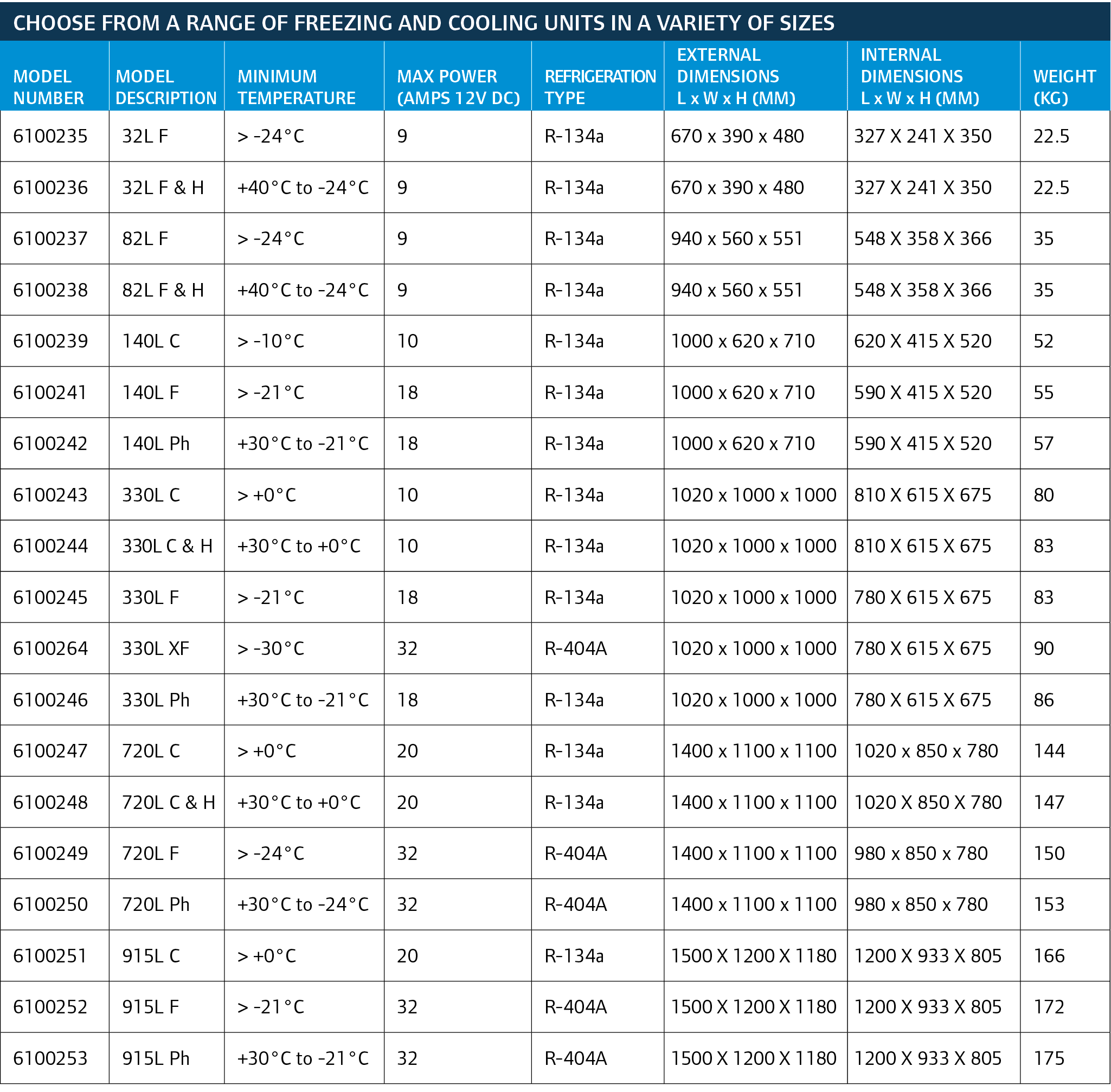Select model number 6100253
This screenshot has height=1092, width=1111.
tap(50, 1058)
